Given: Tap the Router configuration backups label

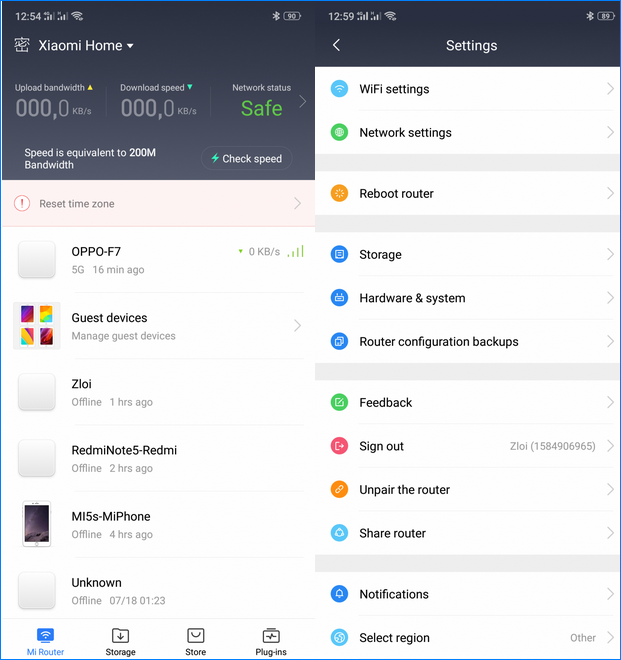Looking at the screenshot, I should click(439, 341).
